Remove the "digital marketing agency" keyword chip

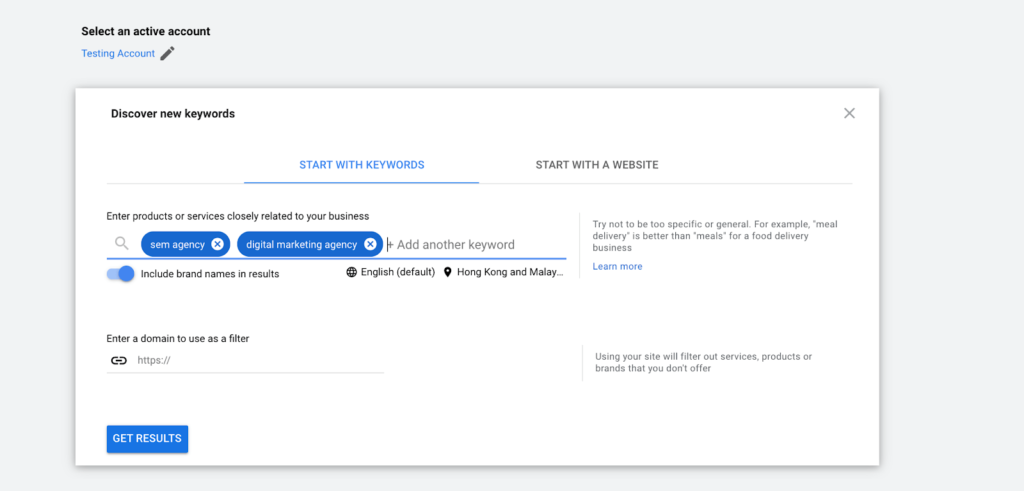pyautogui.click(x=370, y=244)
